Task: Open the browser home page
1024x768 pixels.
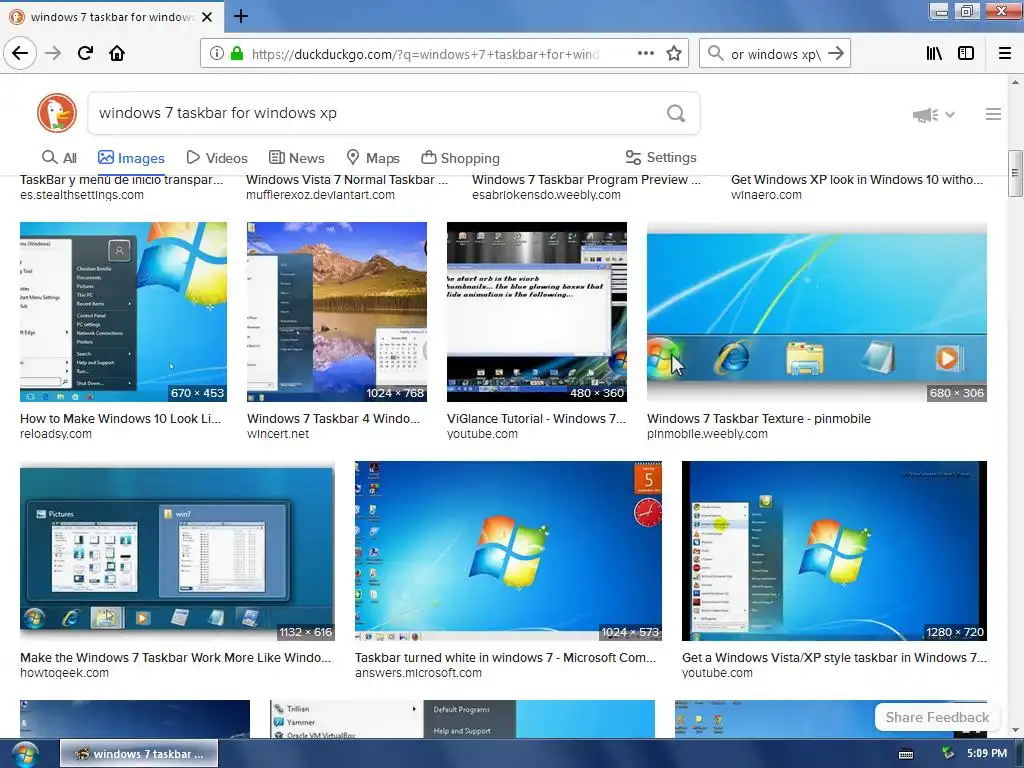Action: pyautogui.click(x=117, y=53)
